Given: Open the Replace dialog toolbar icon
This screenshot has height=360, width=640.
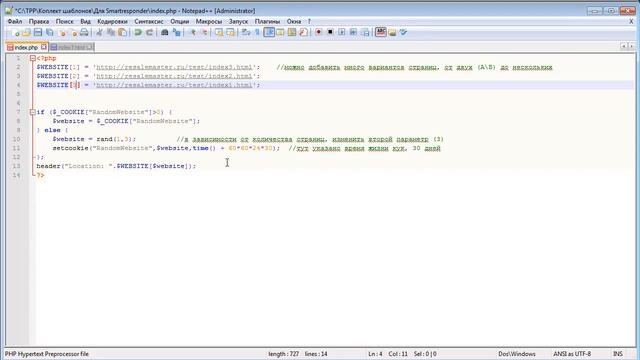Looking at the screenshot, I should pyautogui.click(x=176, y=32).
